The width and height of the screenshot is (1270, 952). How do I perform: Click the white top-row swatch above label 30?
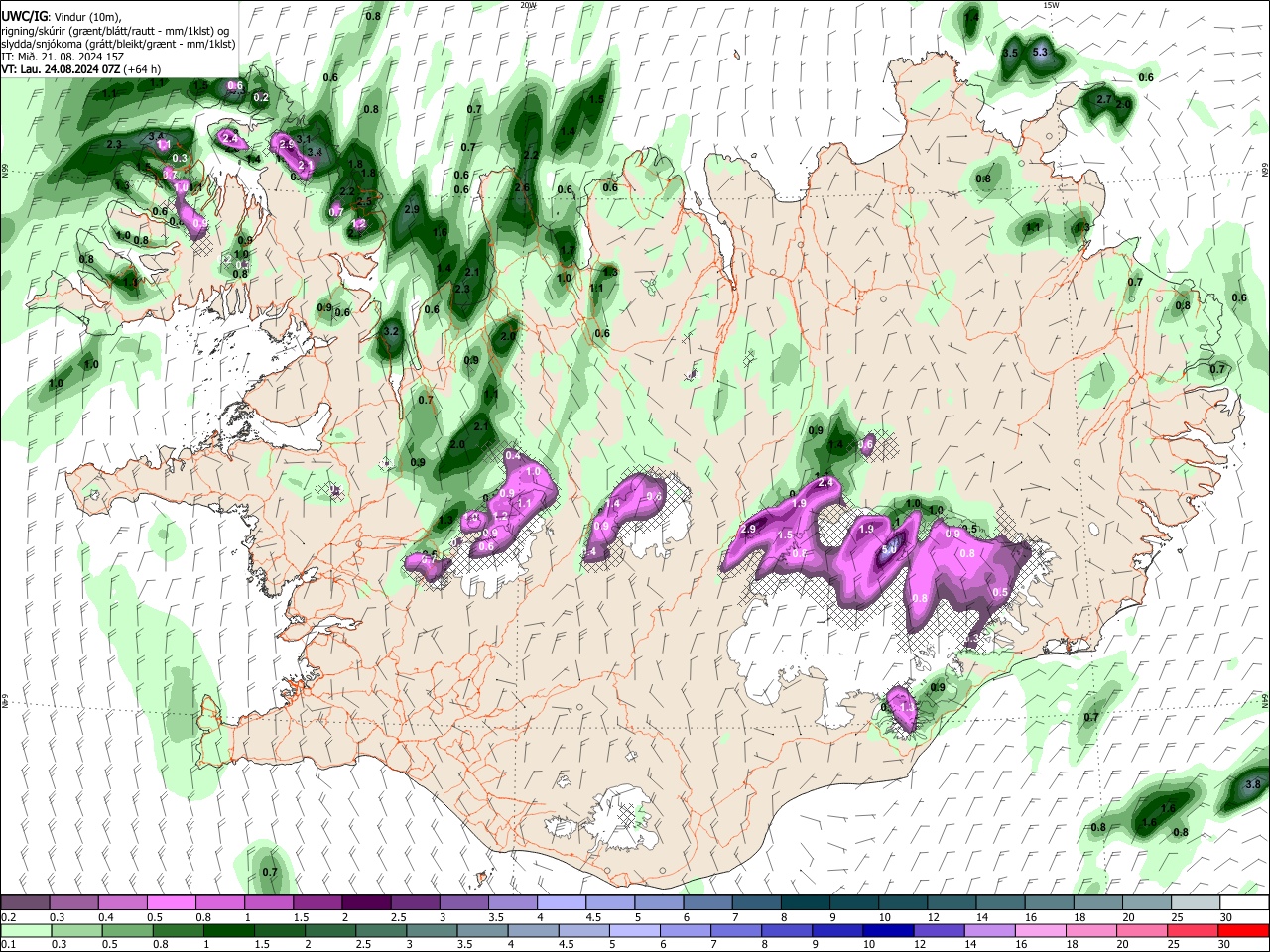pos(1245,903)
